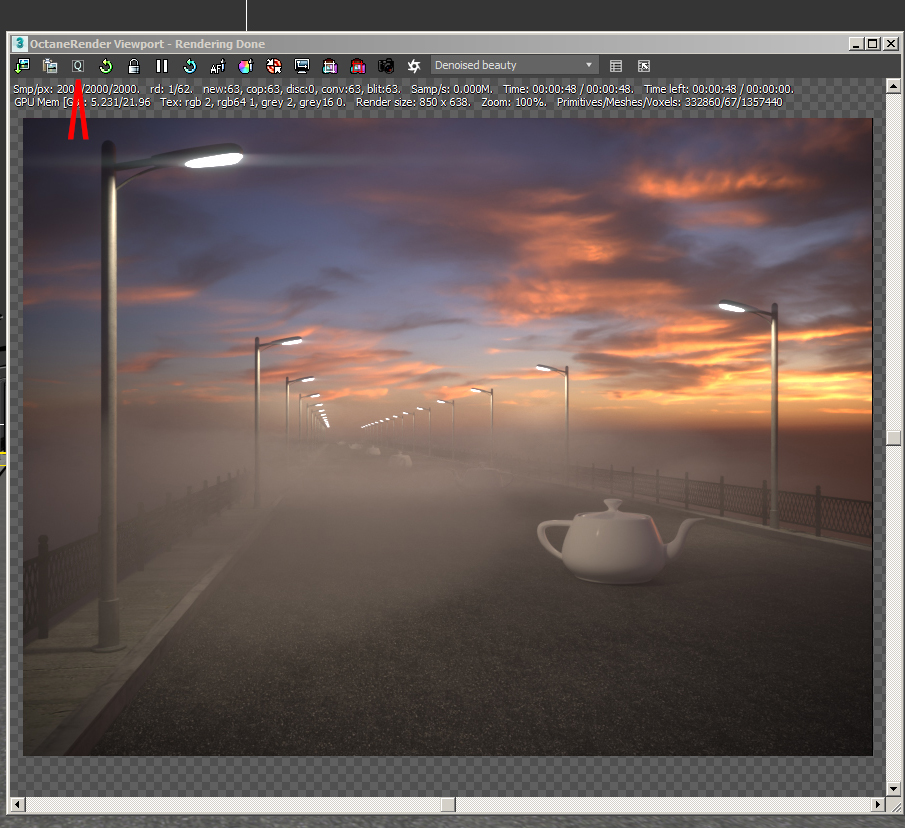This screenshot has width=905, height=828.
Task: Click the render settings export icon at toolbar start
Action: click(x=22, y=66)
